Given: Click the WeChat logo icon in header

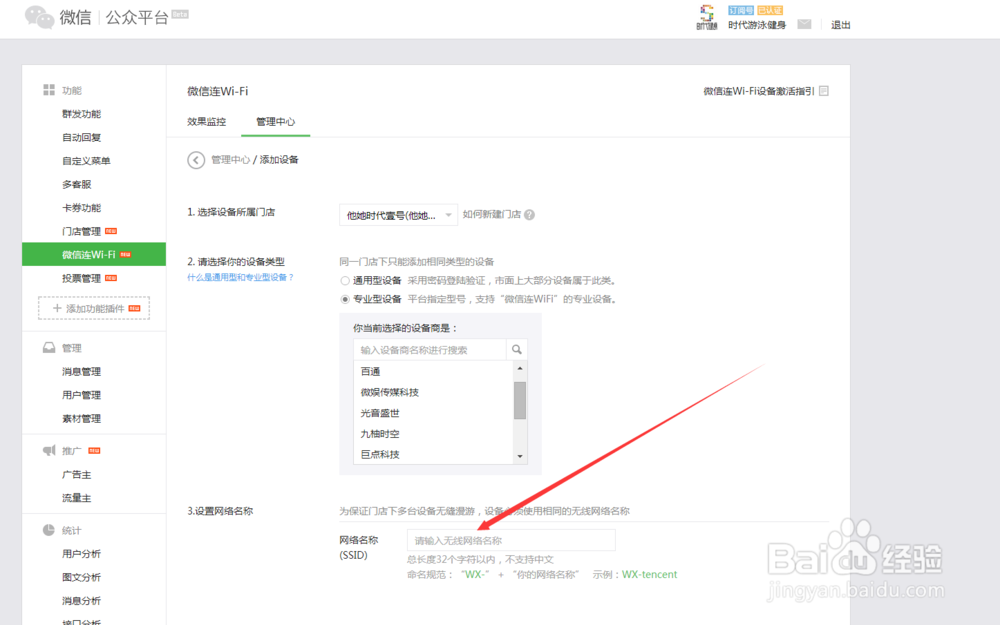Looking at the screenshot, I should click(x=39, y=17).
